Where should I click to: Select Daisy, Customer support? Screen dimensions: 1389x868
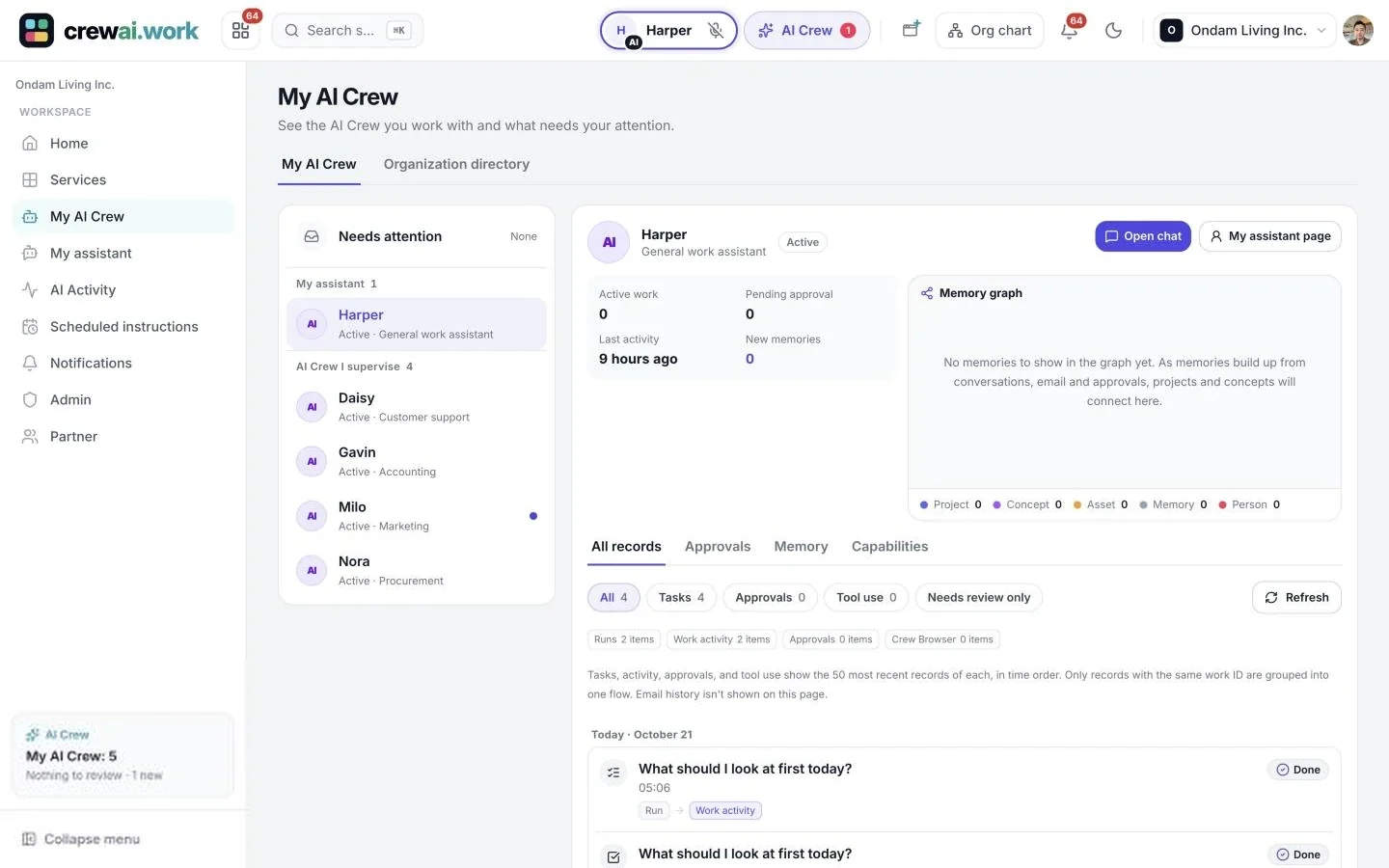click(x=417, y=407)
